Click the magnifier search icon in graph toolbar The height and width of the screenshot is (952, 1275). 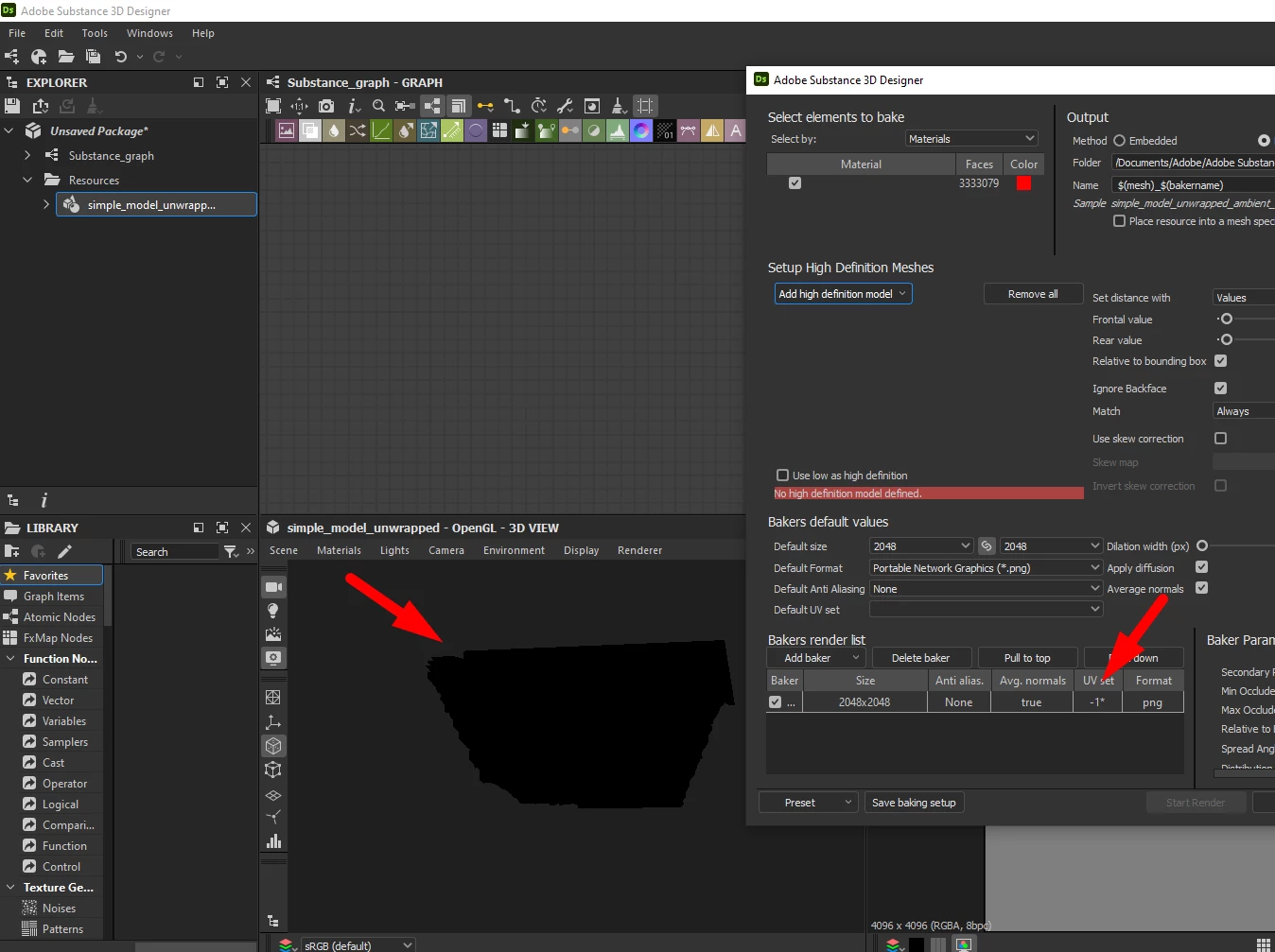tap(378, 106)
